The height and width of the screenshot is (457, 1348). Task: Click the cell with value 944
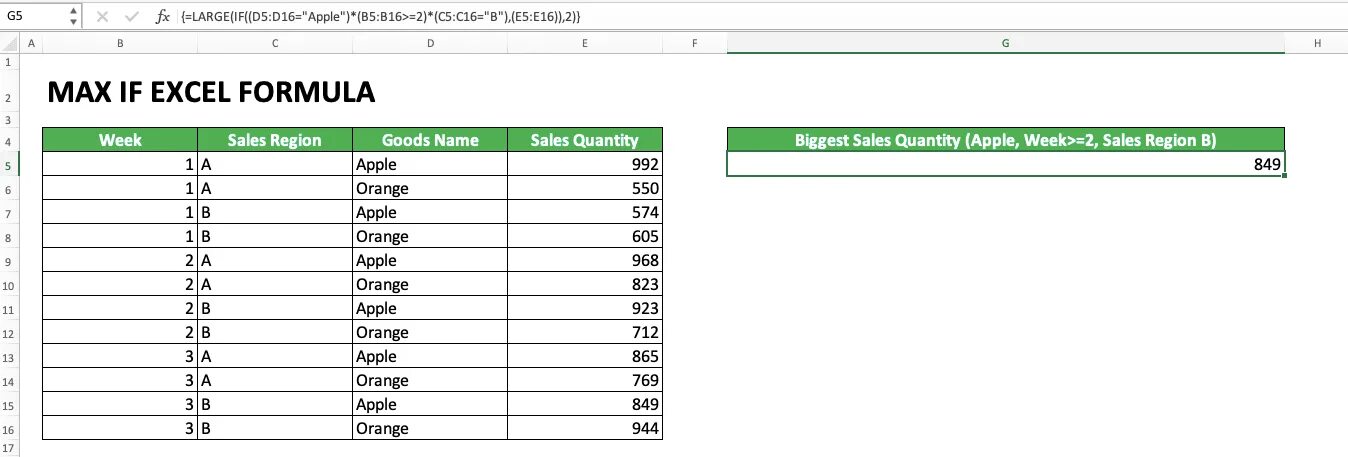click(584, 429)
